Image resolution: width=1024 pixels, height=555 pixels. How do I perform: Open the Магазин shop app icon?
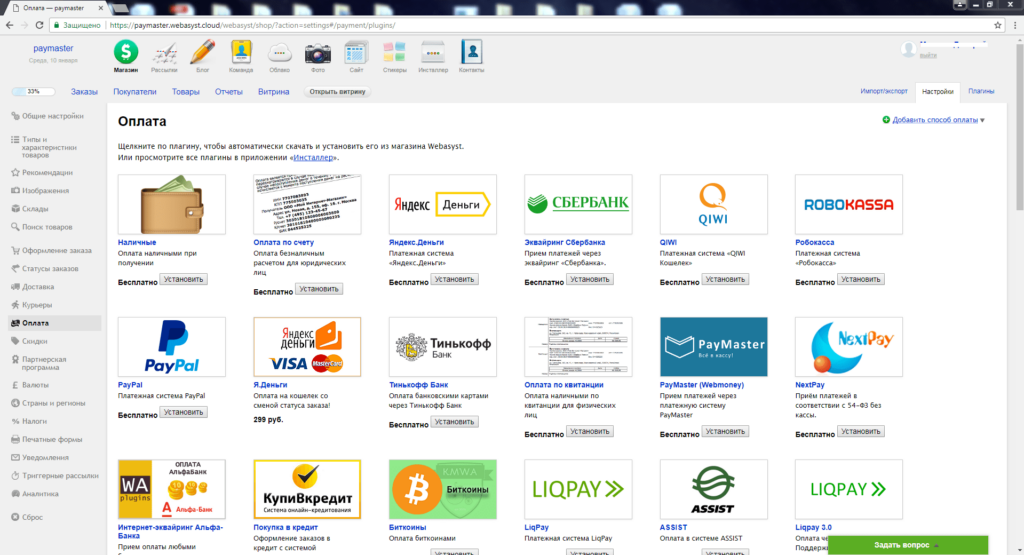[125, 52]
